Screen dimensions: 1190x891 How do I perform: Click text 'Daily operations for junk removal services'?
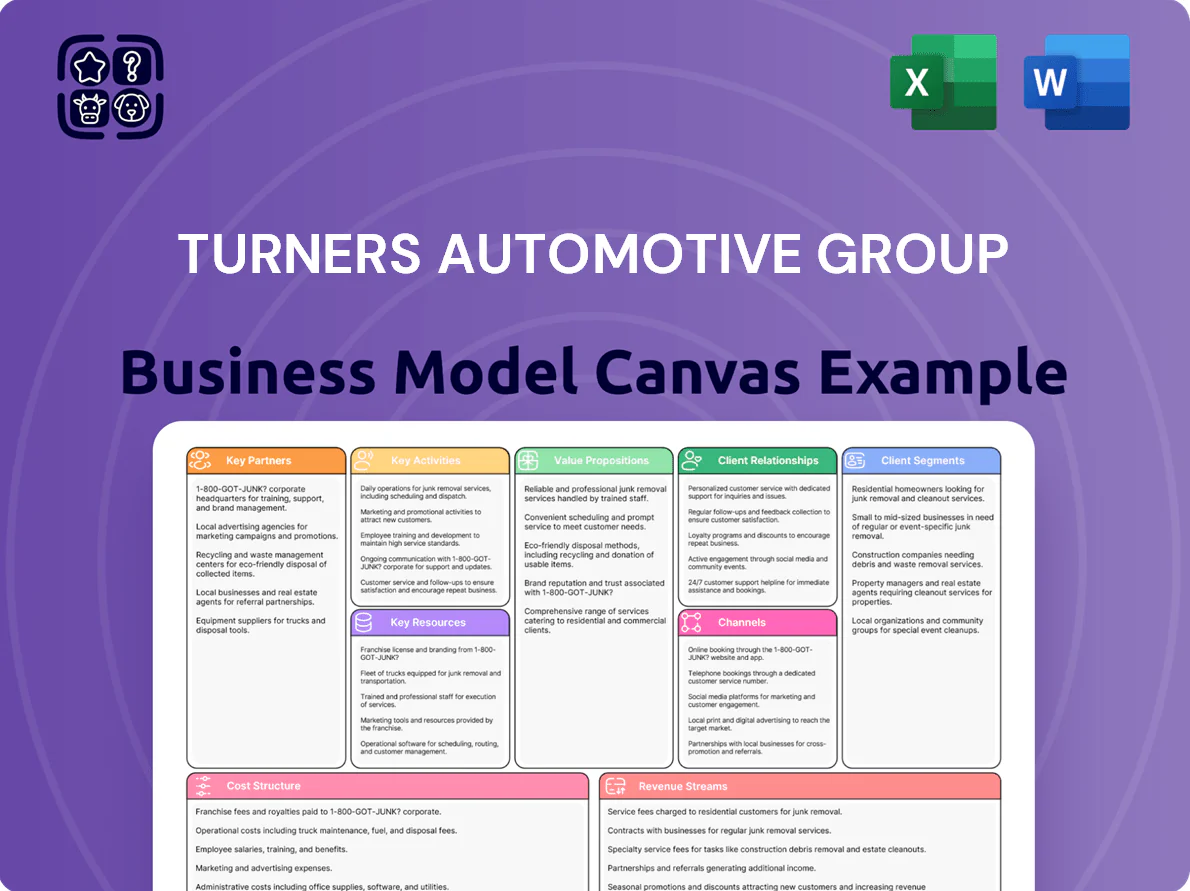[x=426, y=493]
